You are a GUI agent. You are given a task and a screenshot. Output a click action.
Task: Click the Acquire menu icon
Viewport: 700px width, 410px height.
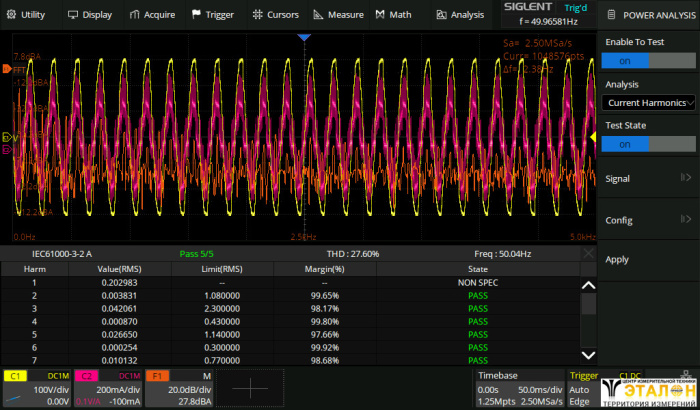click(136, 15)
